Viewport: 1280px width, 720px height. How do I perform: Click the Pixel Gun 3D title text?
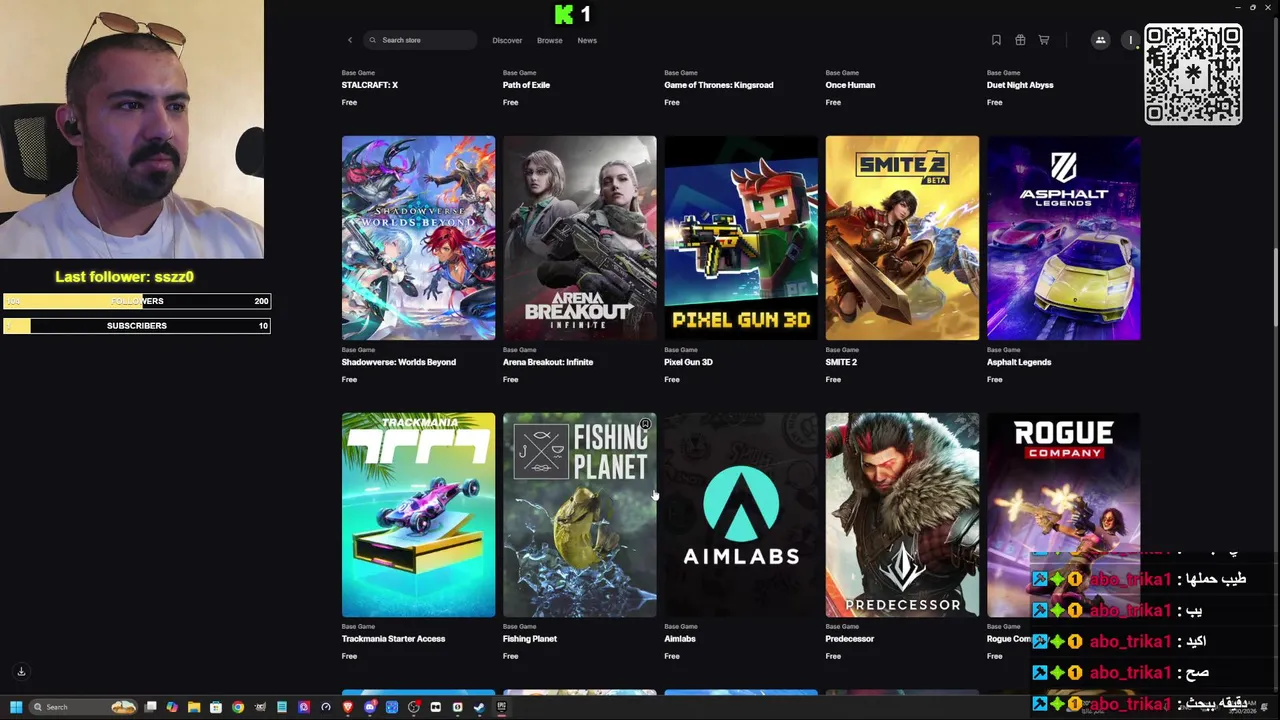click(x=689, y=362)
